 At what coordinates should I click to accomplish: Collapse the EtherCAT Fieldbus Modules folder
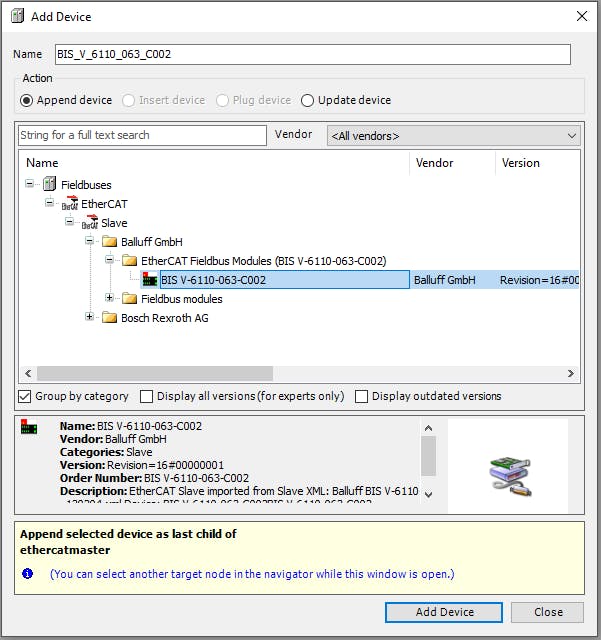click(x=109, y=259)
